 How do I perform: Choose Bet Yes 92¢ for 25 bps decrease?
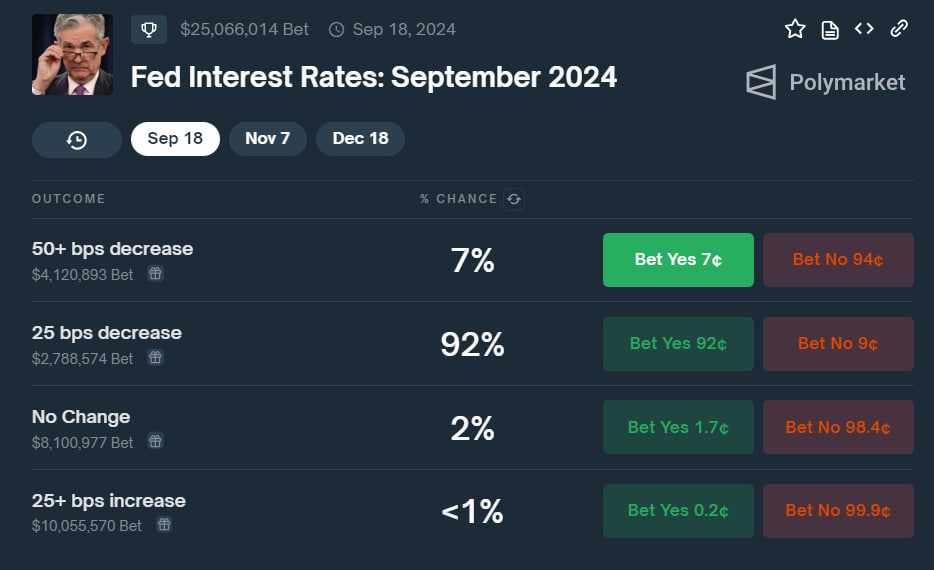tap(678, 344)
